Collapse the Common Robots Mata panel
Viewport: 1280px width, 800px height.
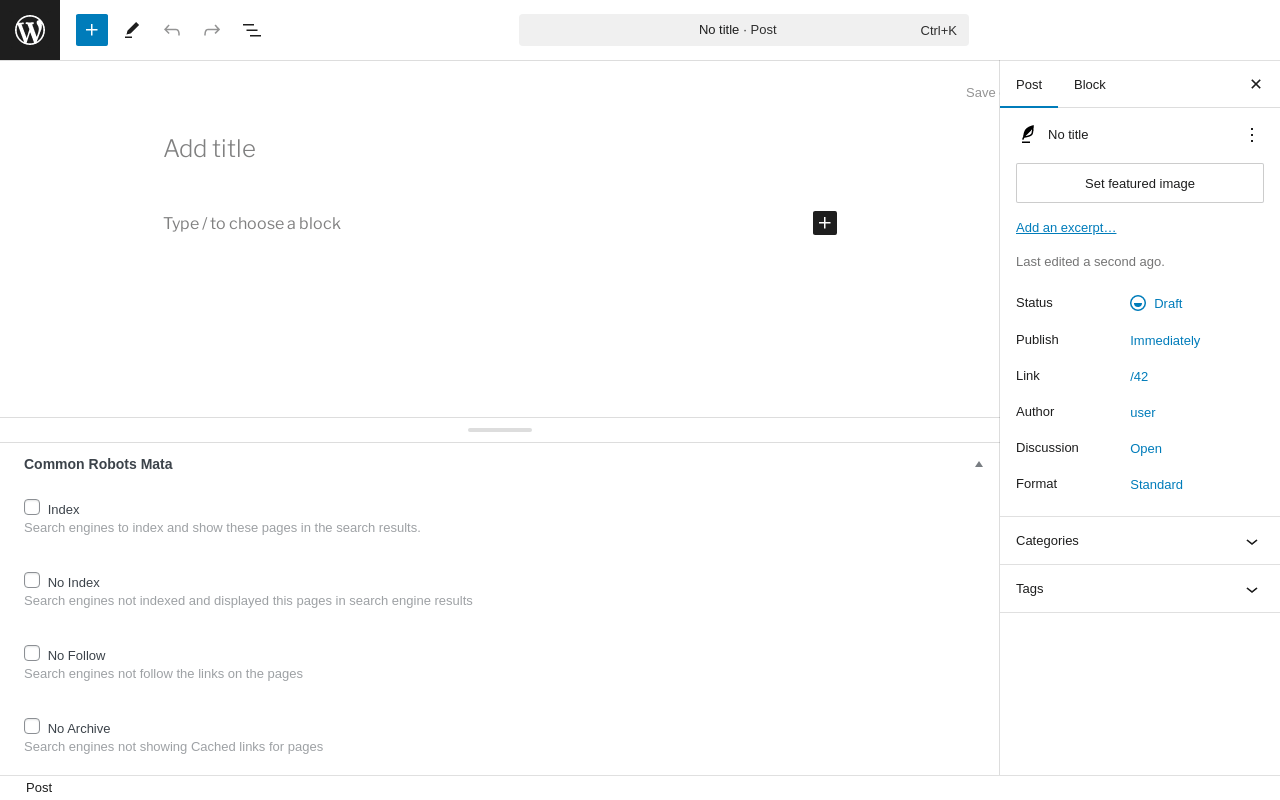[979, 464]
